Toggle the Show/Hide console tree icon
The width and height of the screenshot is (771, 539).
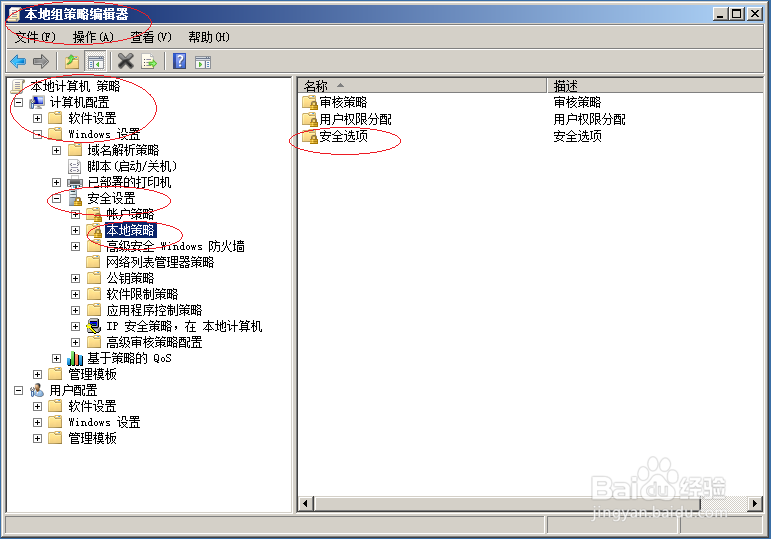click(x=95, y=61)
